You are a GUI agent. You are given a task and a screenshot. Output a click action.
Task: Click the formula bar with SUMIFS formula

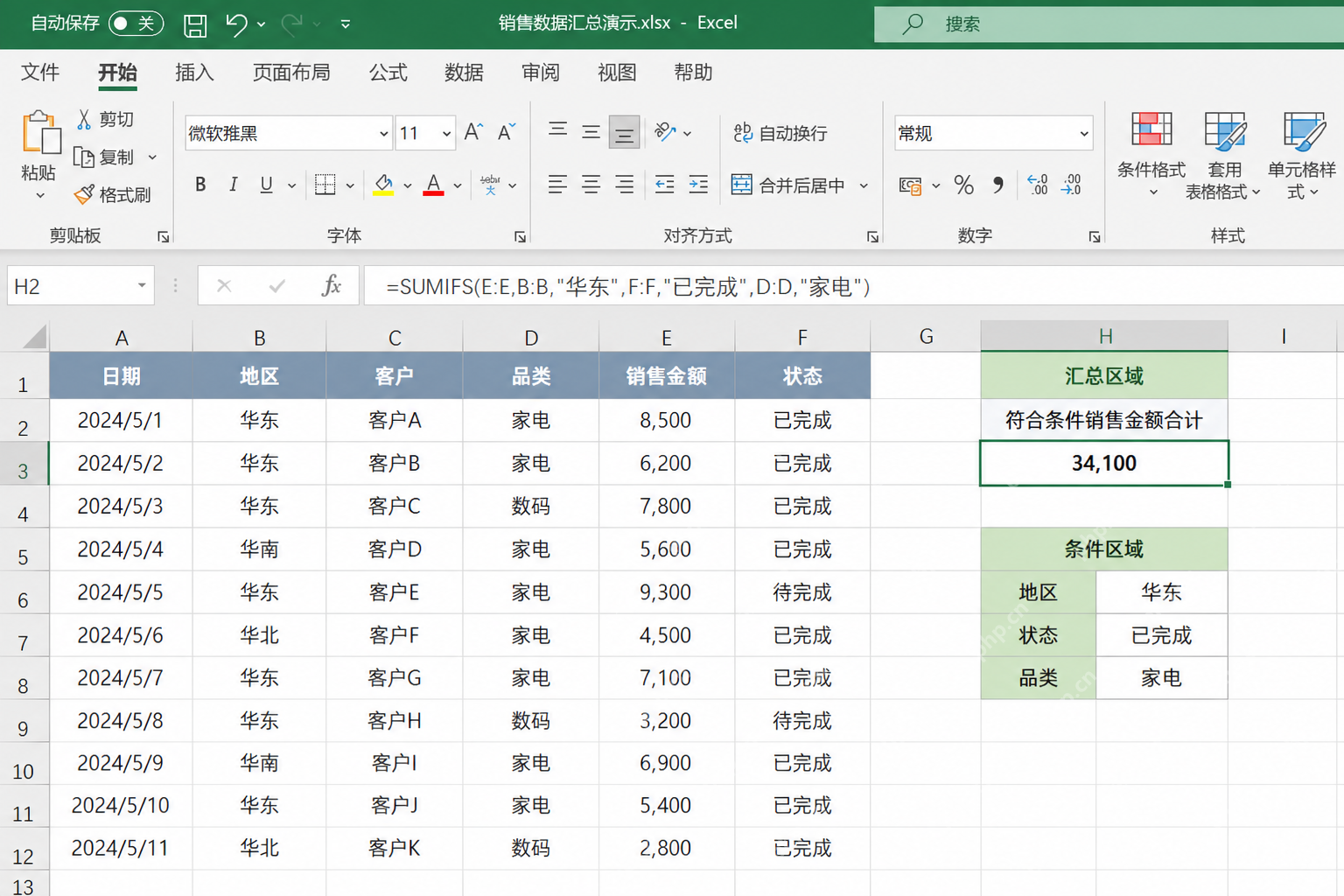[x=853, y=286]
